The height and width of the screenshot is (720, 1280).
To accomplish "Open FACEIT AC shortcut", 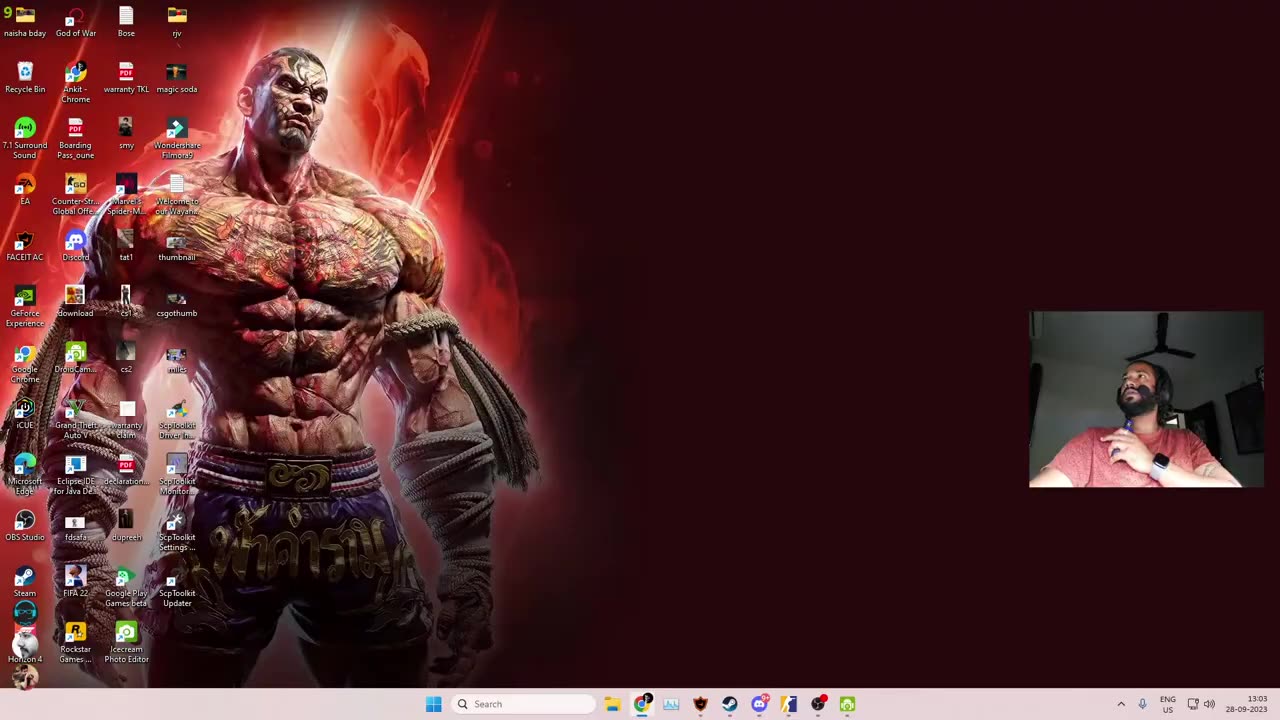I will pos(25,246).
